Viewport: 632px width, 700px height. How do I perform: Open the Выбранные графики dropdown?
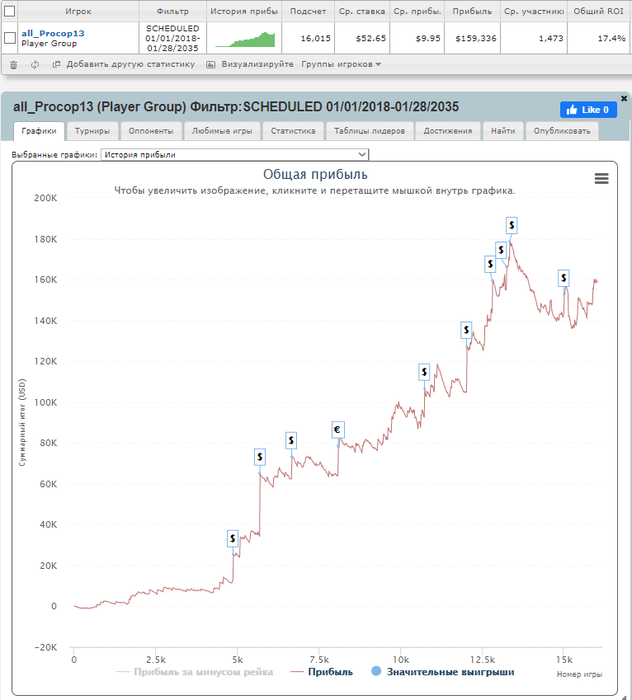[x=235, y=154]
